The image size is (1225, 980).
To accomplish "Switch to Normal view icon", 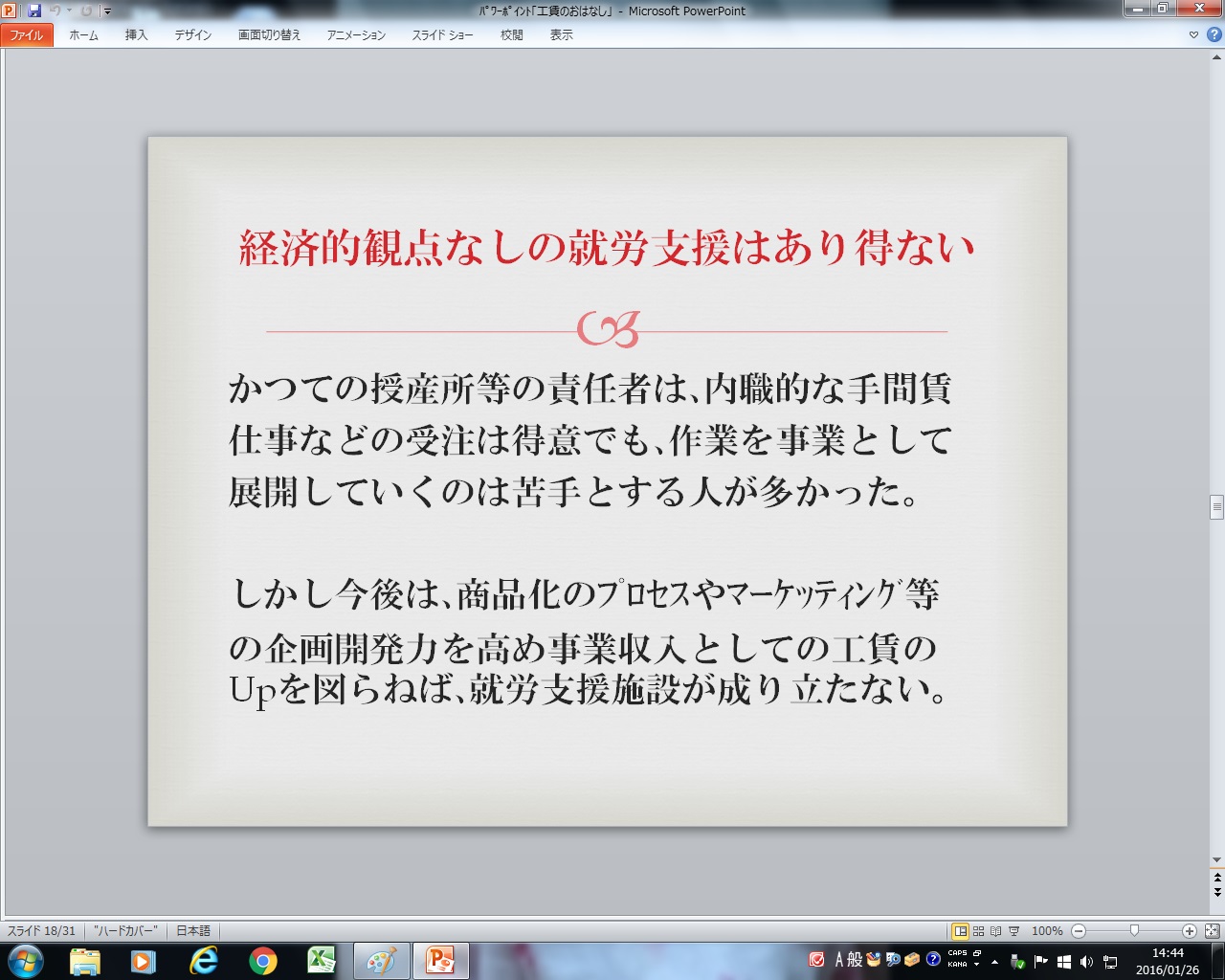I will (x=960, y=930).
